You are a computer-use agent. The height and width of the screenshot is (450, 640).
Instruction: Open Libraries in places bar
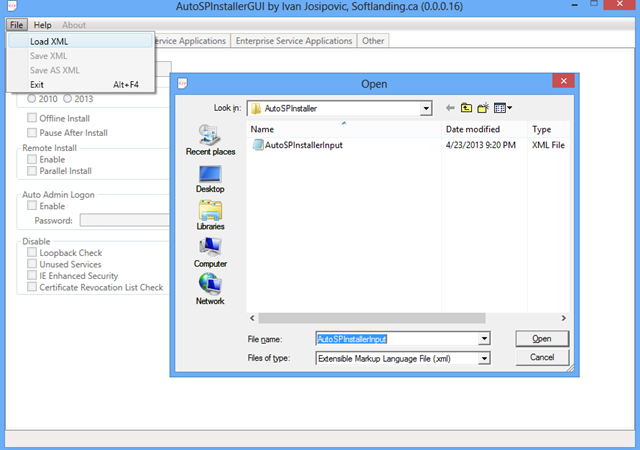coord(210,215)
